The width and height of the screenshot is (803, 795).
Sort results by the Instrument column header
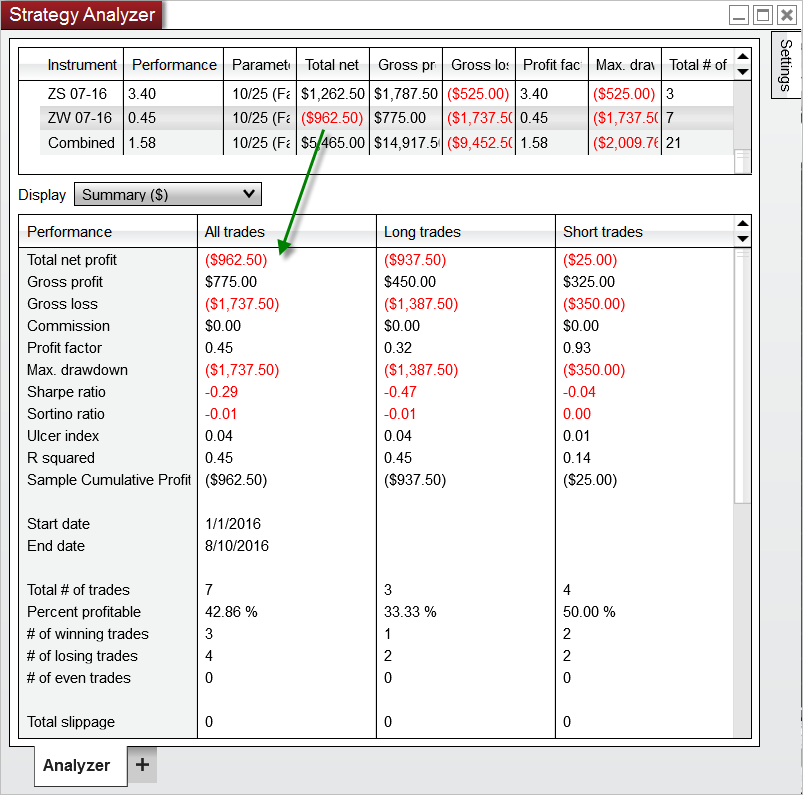pyautogui.click(x=82, y=64)
